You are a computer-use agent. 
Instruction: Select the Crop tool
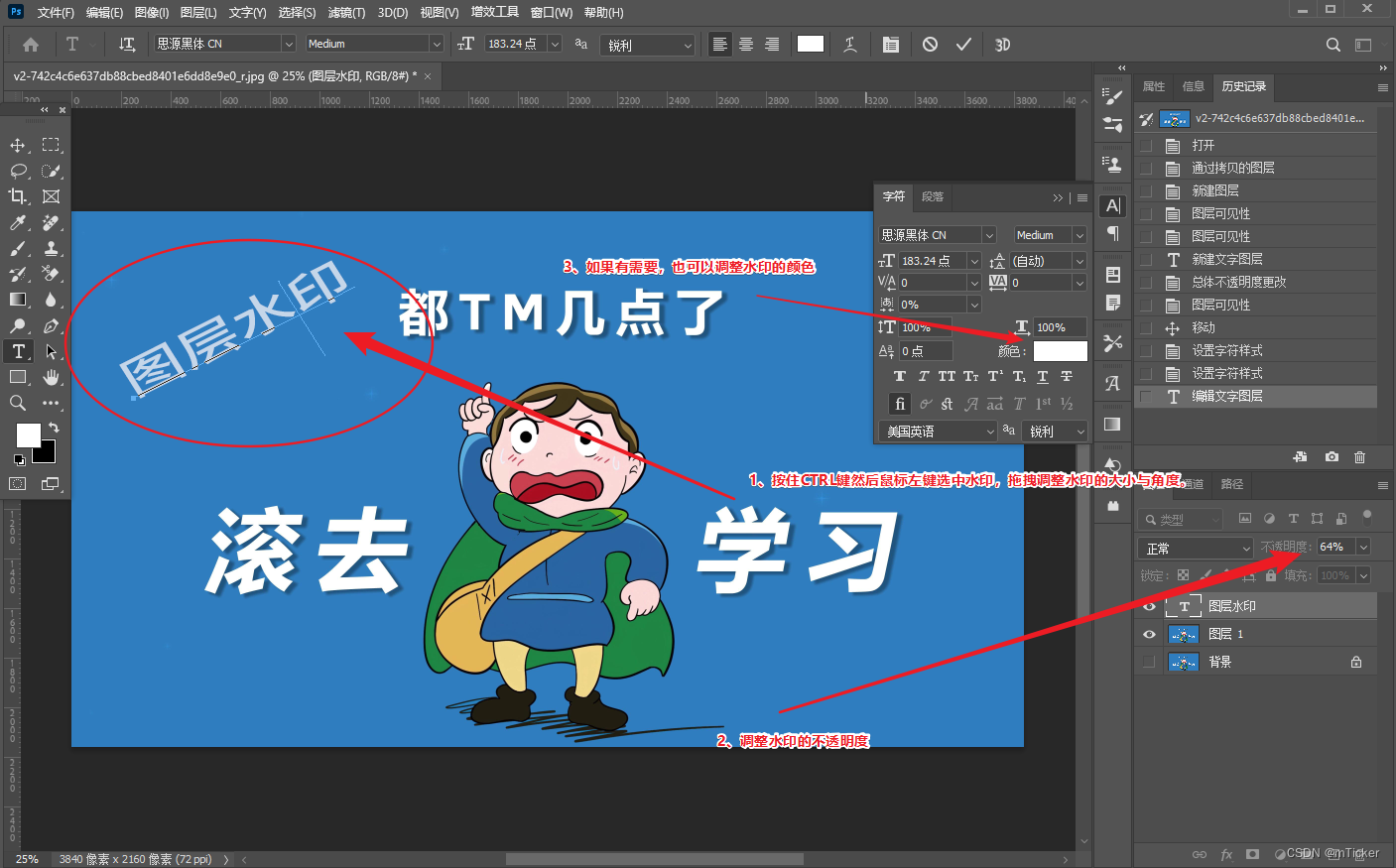[18, 196]
